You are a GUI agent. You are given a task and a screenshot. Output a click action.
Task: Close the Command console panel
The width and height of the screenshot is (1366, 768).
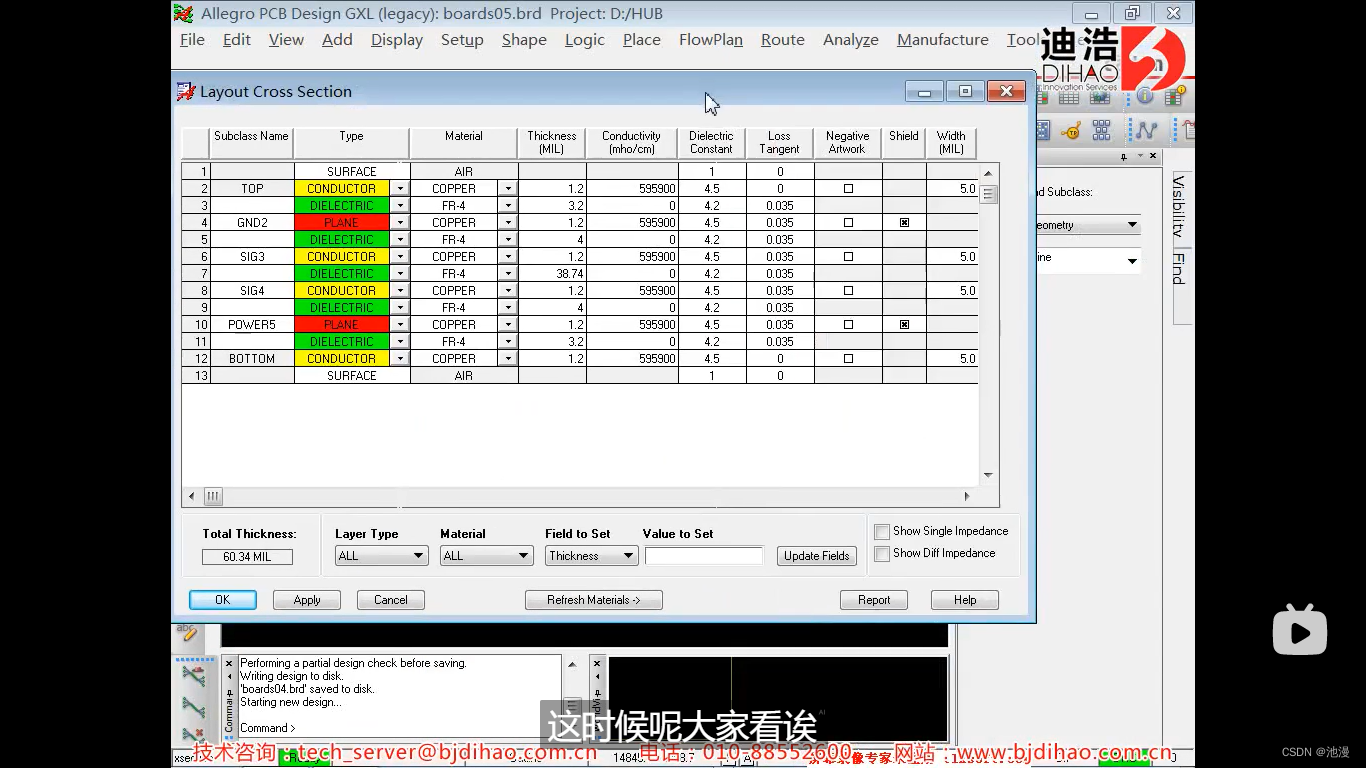(229, 663)
